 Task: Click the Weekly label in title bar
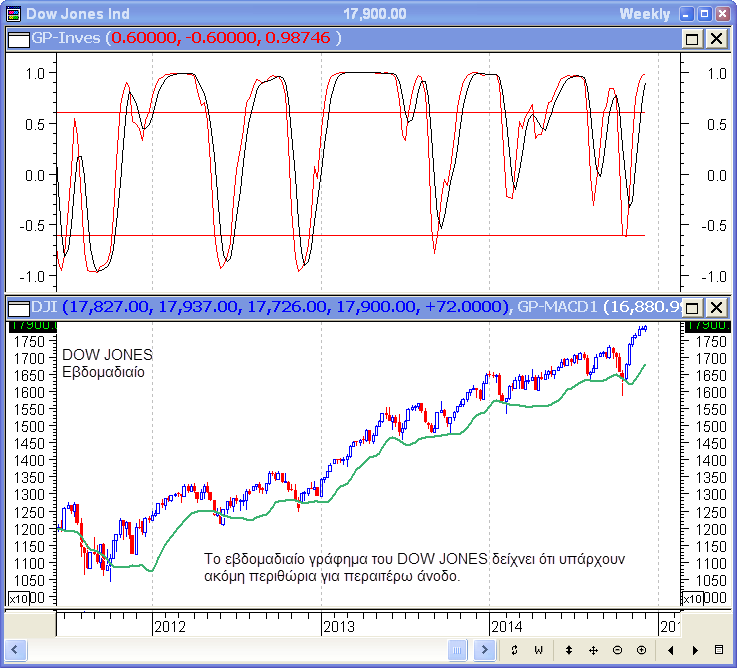click(x=644, y=13)
